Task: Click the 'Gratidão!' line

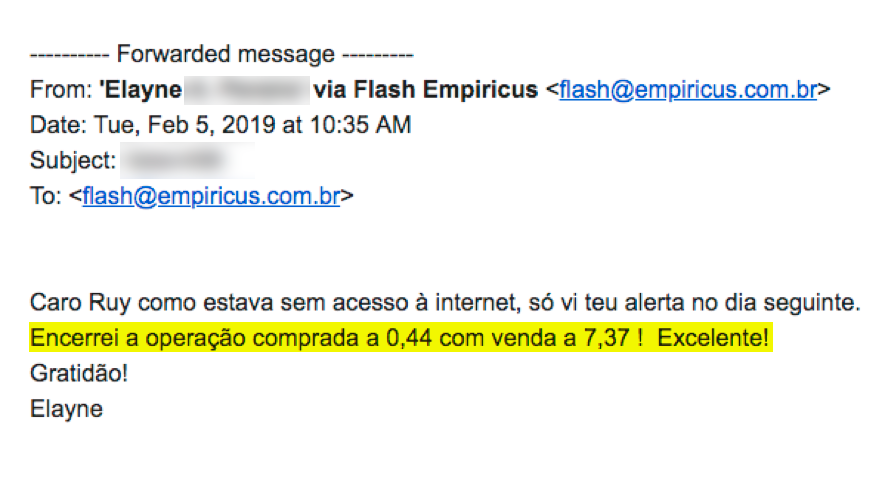Action: point(79,374)
